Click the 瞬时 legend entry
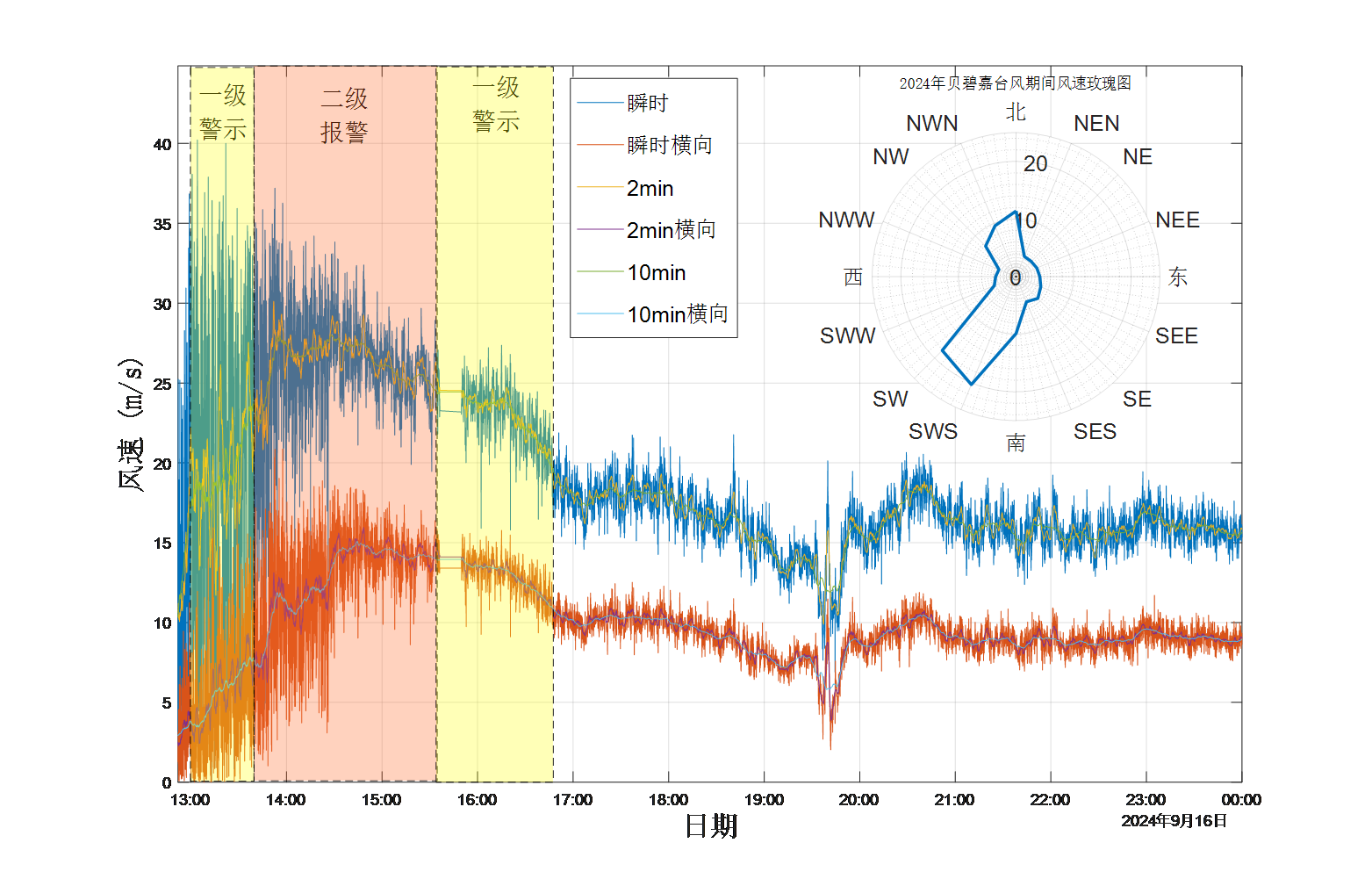1372x879 pixels. click(648, 104)
